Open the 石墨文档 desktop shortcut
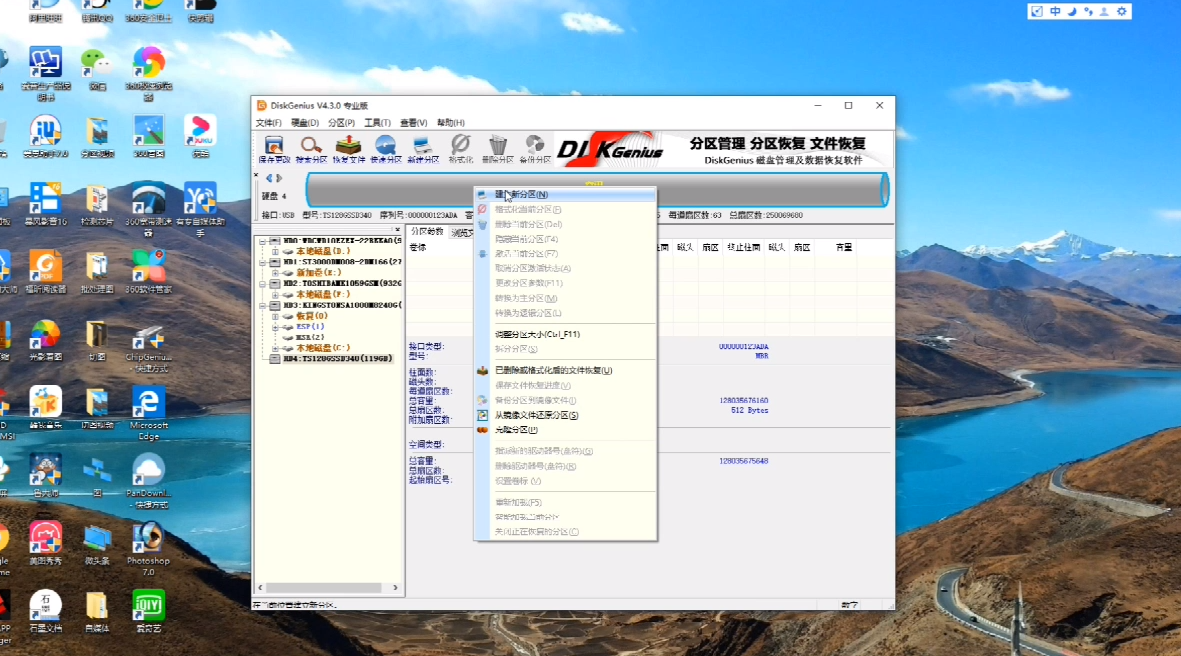 (45, 612)
